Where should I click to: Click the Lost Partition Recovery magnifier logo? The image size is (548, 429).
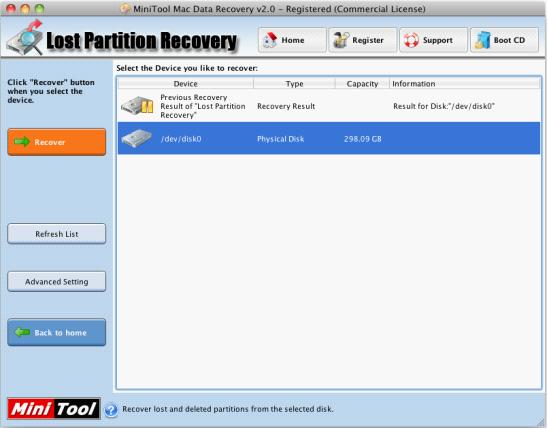[25, 38]
